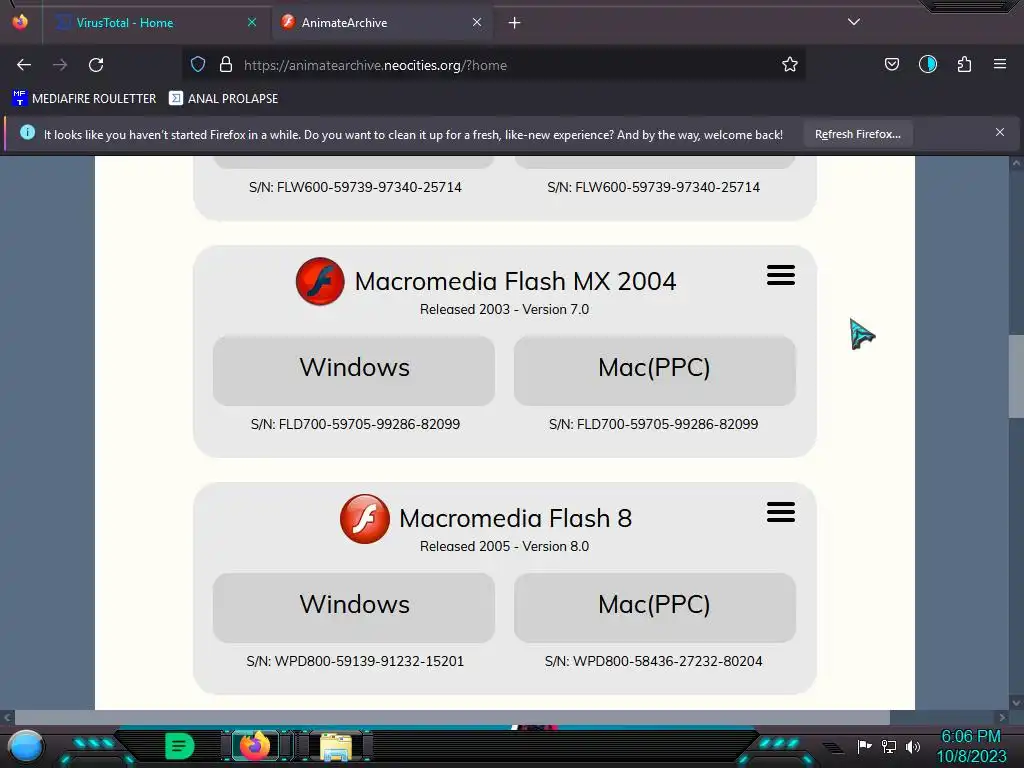Click the serial number WPD800-58436-27232-80204
Viewport: 1024px width, 768px height.
pyautogui.click(x=667, y=661)
